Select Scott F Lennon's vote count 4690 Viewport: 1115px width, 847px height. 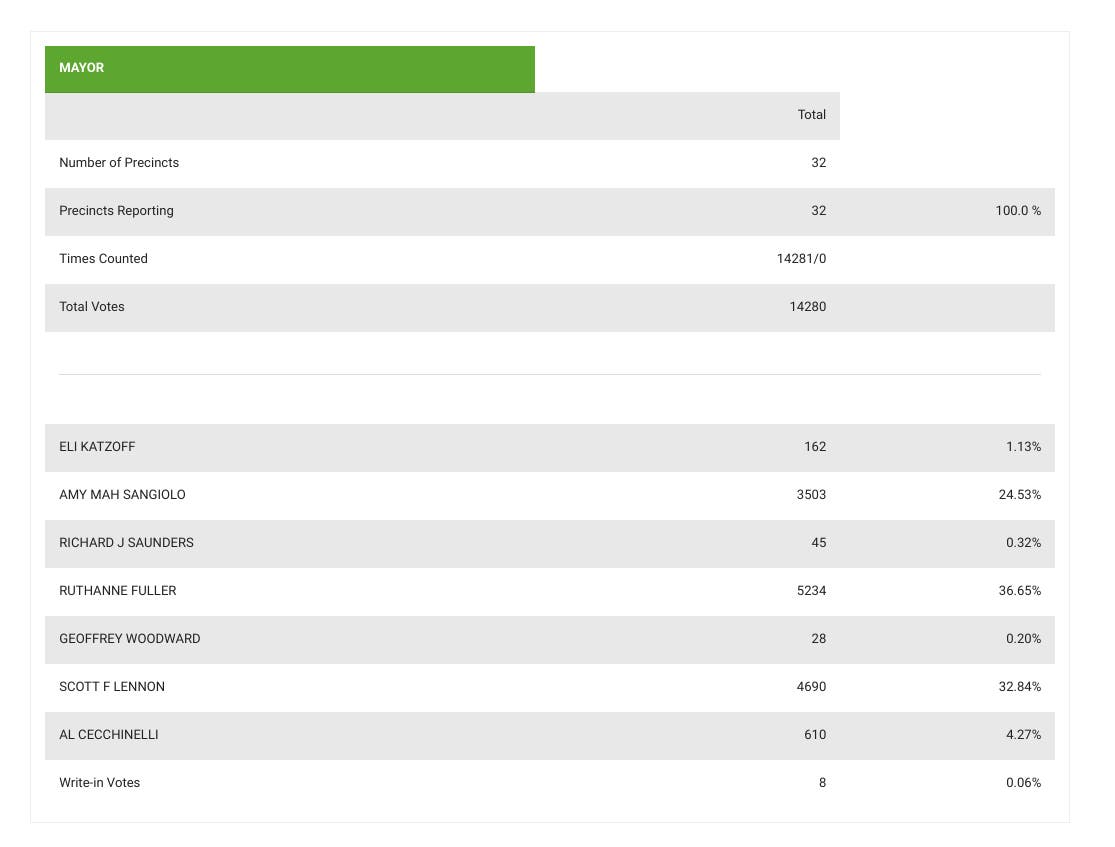click(x=809, y=687)
